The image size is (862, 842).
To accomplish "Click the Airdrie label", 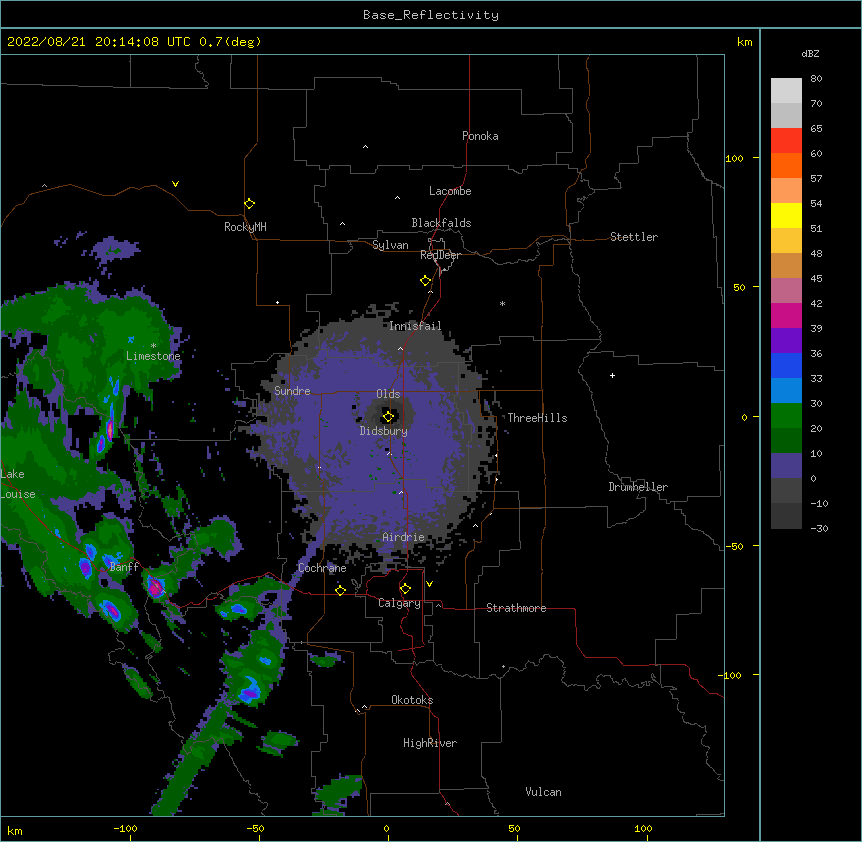I will pyautogui.click(x=404, y=537).
